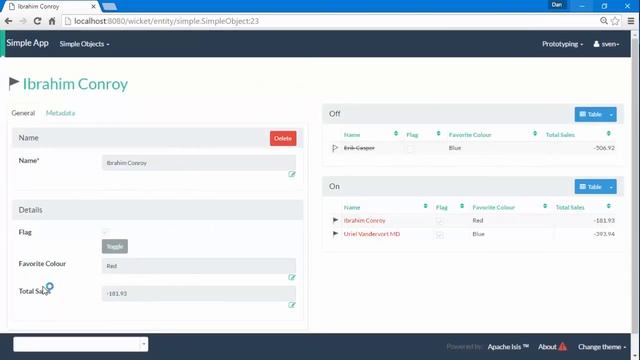
Task: Toggle Flag checkbox in Ibrahim Conroy row
Action: [439, 221]
